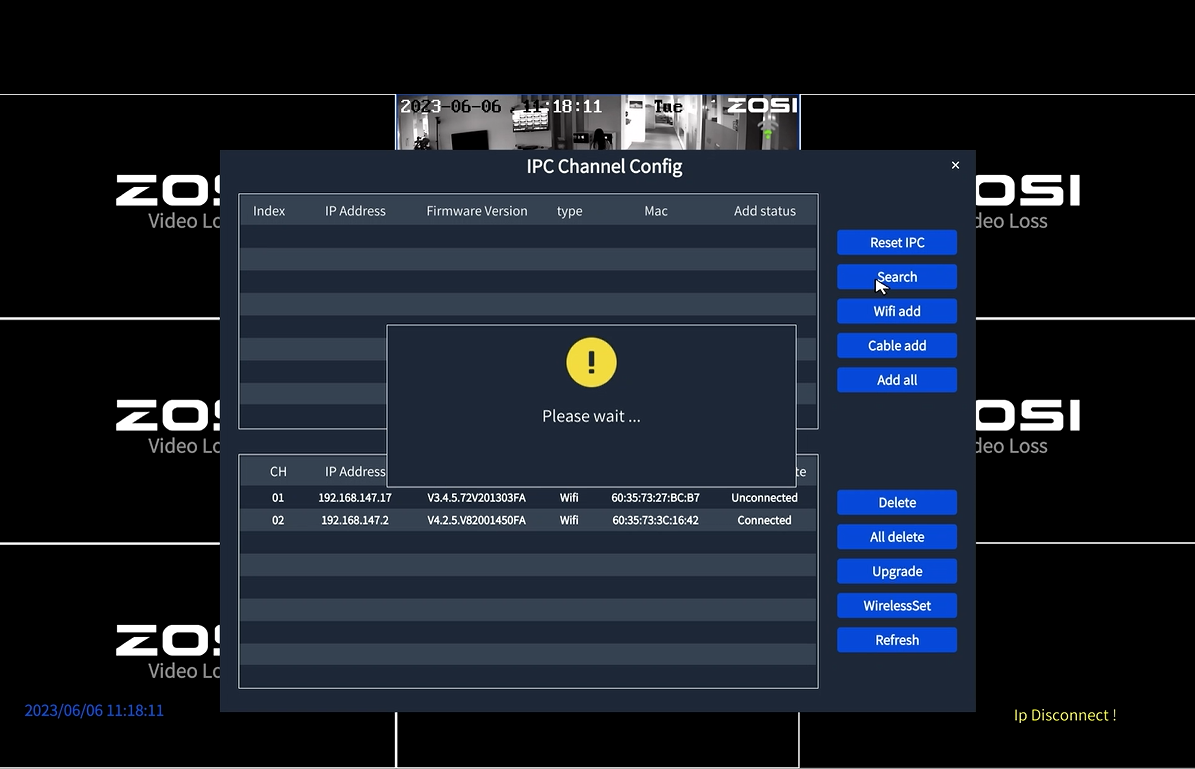Choose Wifi add
The width and height of the screenshot is (1195, 769).
[897, 311]
